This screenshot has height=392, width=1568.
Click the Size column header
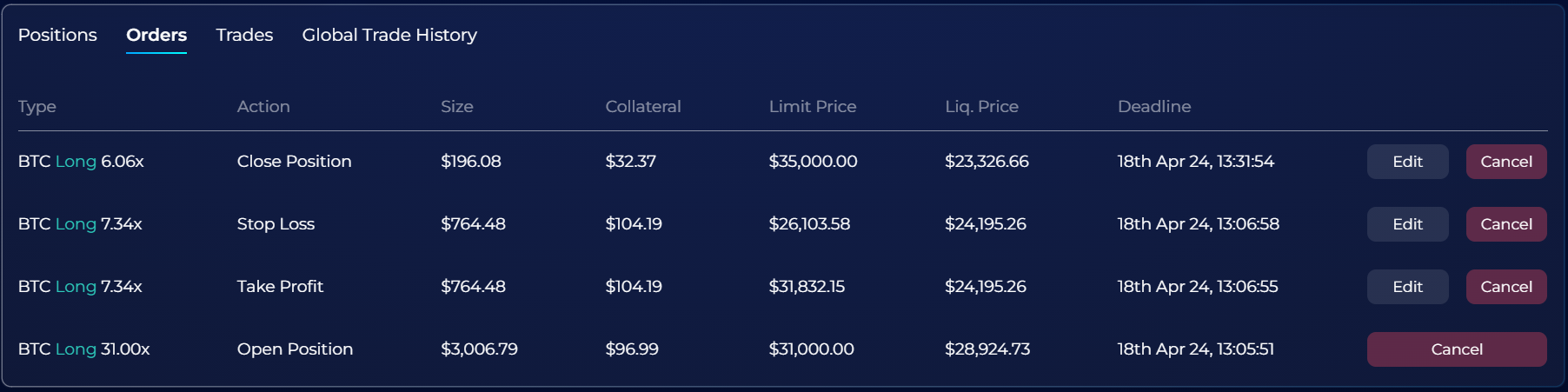tap(456, 106)
